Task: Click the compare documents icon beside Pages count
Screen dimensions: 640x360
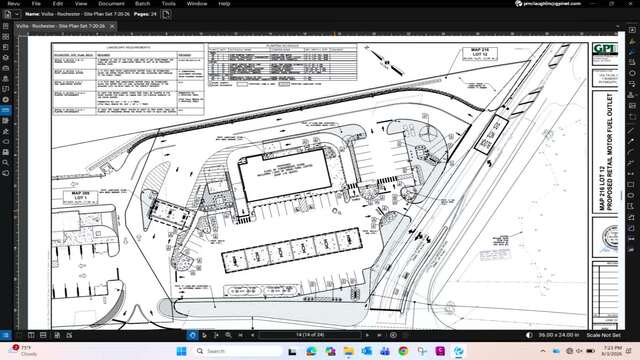Action: point(166,14)
